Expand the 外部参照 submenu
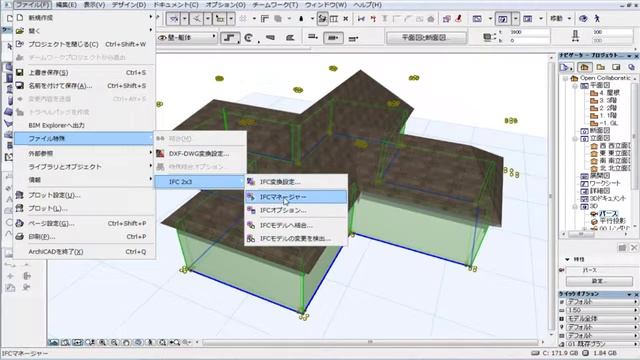This screenshot has width=640, height=360. 84,153
